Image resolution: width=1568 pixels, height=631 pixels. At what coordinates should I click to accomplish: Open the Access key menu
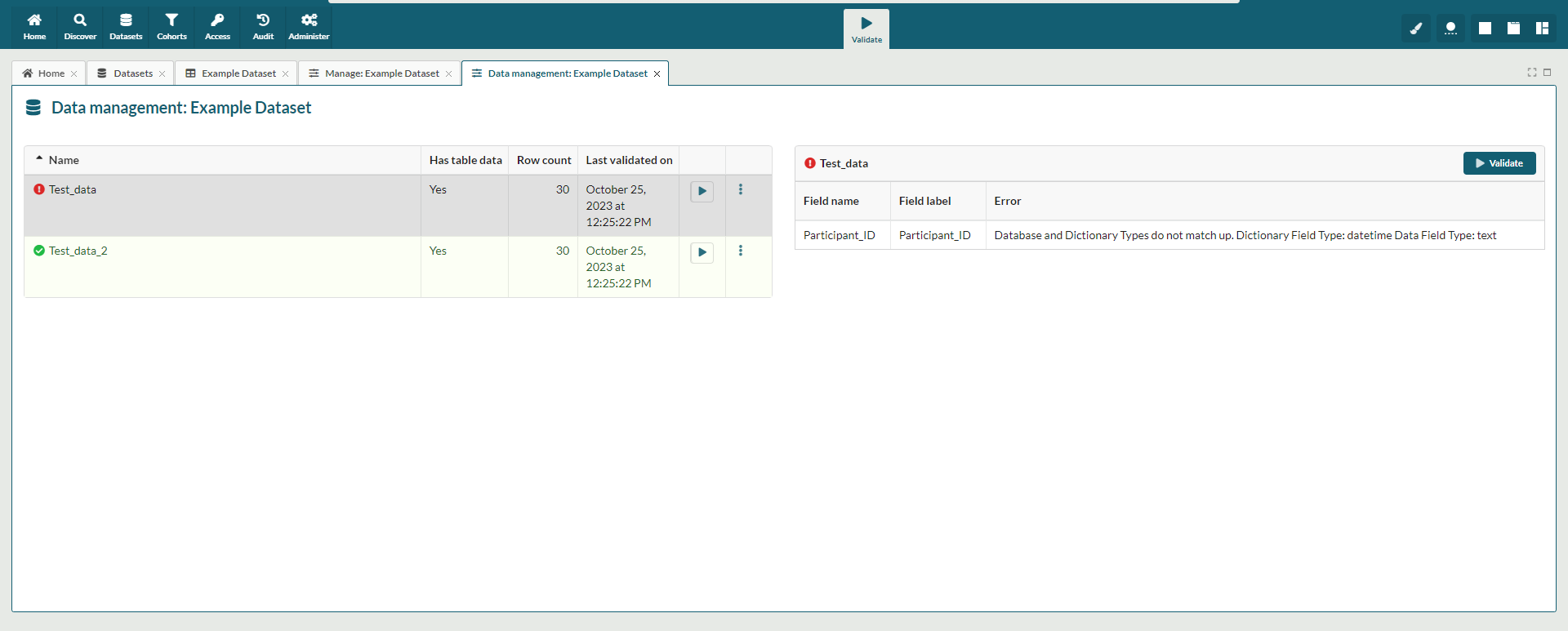217,26
